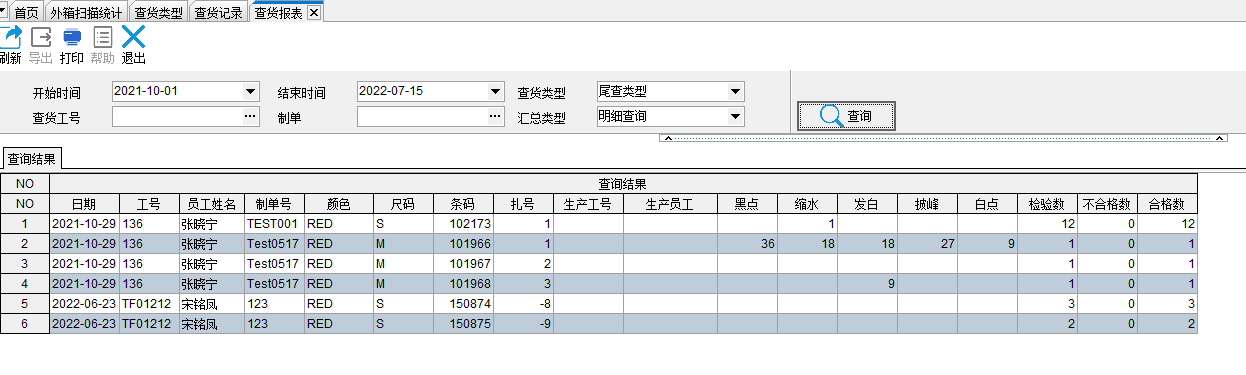
Task: Click the 帮助 help icon
Action: (x=102, y=37)
